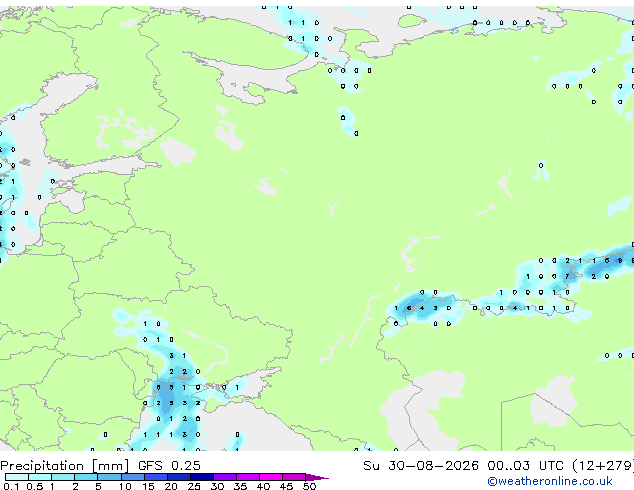Click the legend scale label '45'

286,486
